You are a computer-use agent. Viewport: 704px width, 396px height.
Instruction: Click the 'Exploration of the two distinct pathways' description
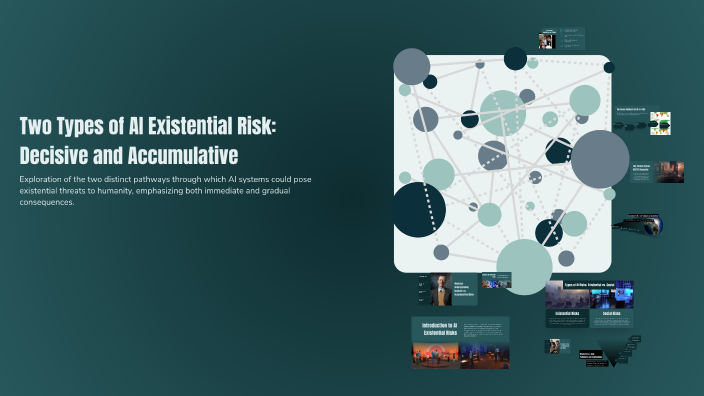click(165, 190)
